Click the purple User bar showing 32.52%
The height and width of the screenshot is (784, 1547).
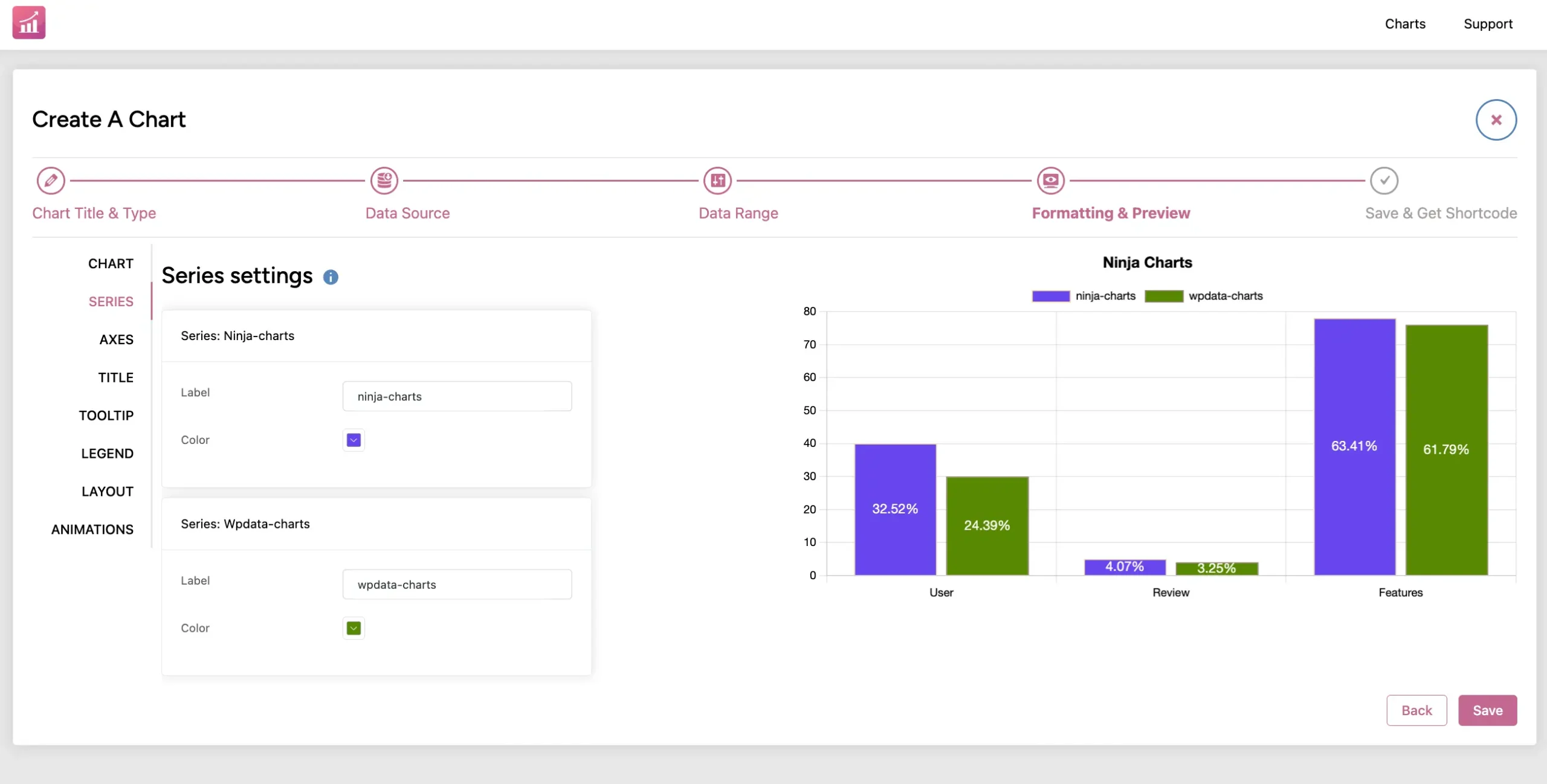pyautogui.click(x=895, y=510)
